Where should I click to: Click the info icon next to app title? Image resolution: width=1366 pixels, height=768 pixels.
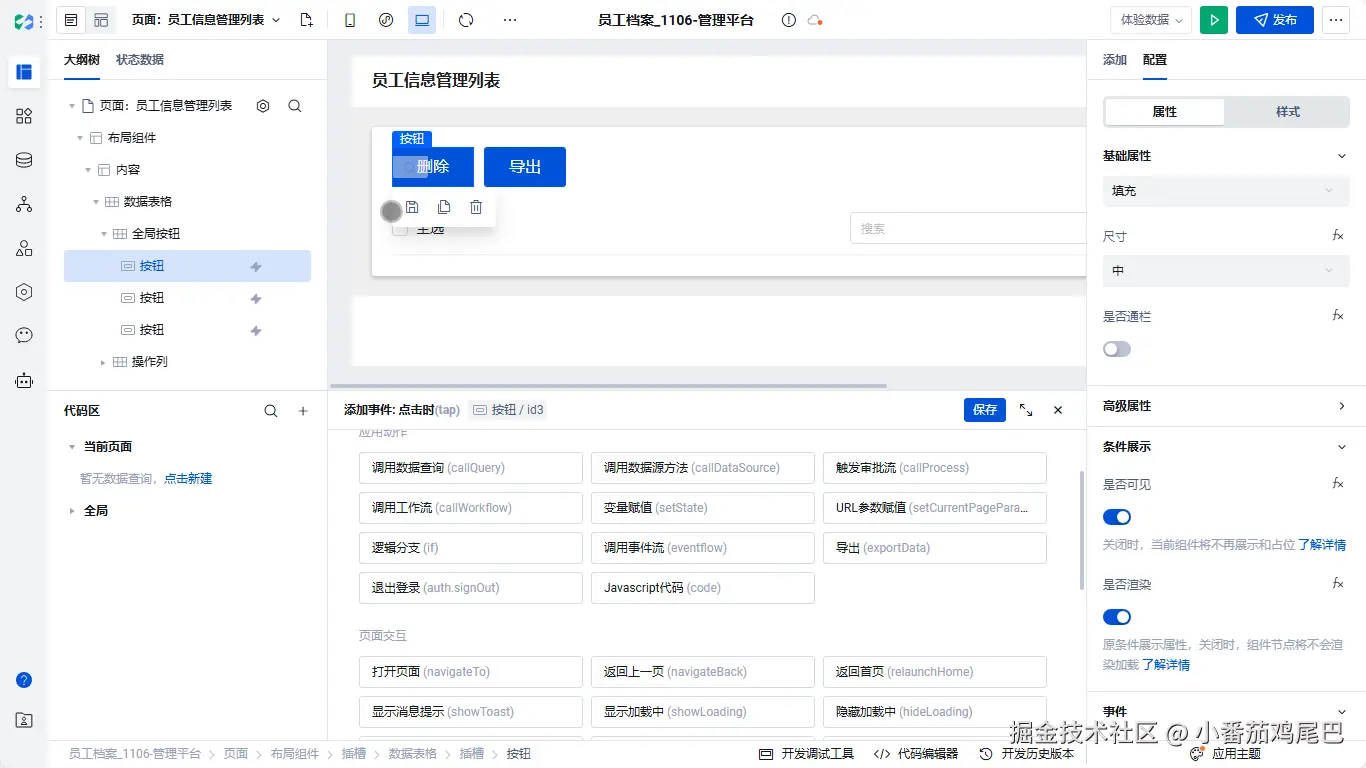789,20
